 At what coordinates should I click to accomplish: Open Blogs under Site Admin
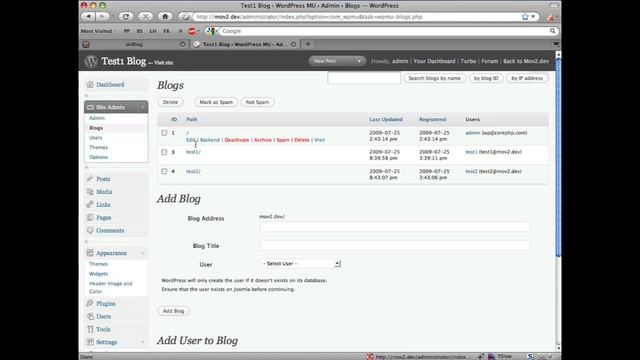click(x=96, y=128)
